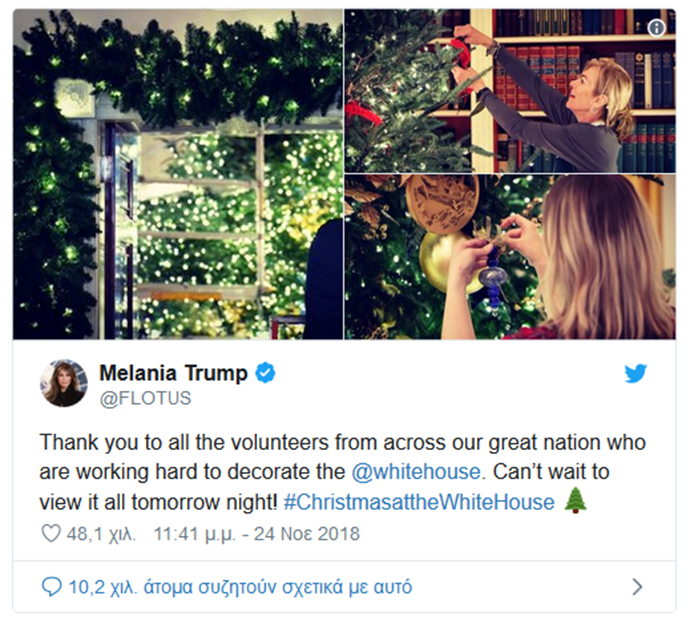
Task: View the bookshelf tree decorating photo
Action: [x=510, y=91]
